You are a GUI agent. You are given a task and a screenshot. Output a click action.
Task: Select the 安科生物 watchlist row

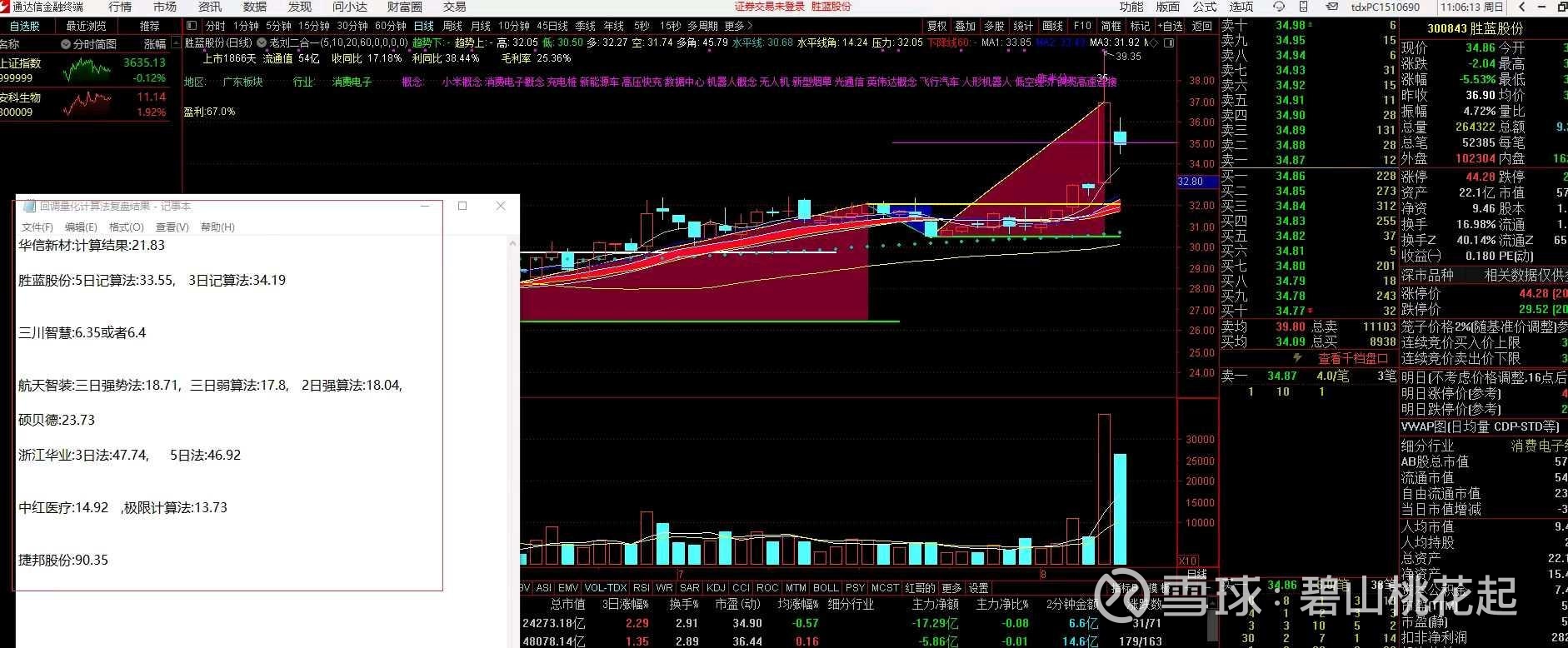tap(85, 104)
